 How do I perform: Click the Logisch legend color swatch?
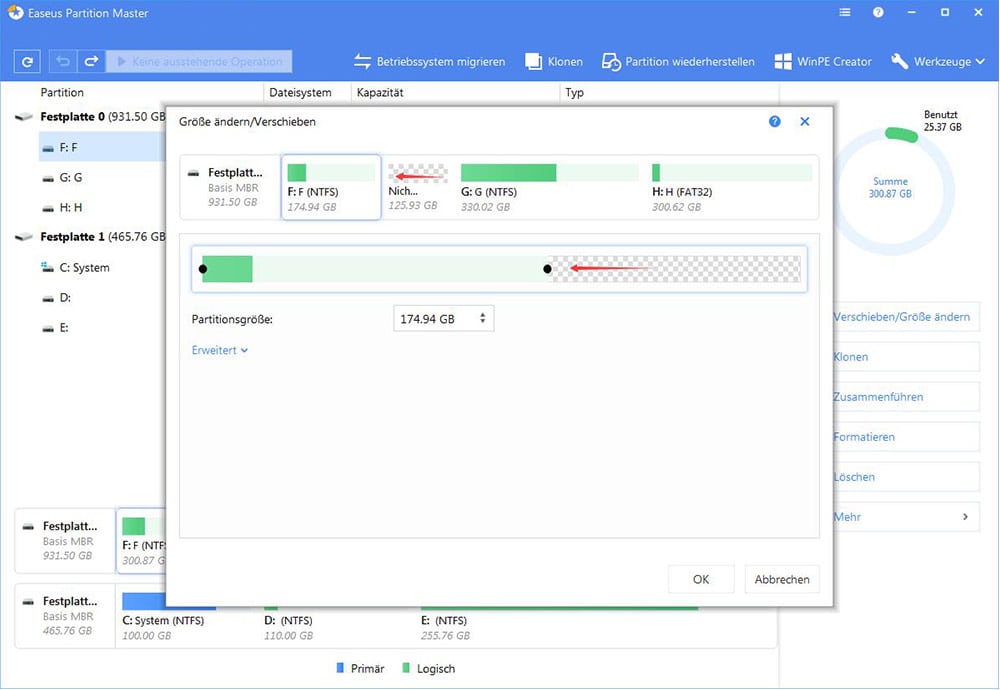coord(406,668)
